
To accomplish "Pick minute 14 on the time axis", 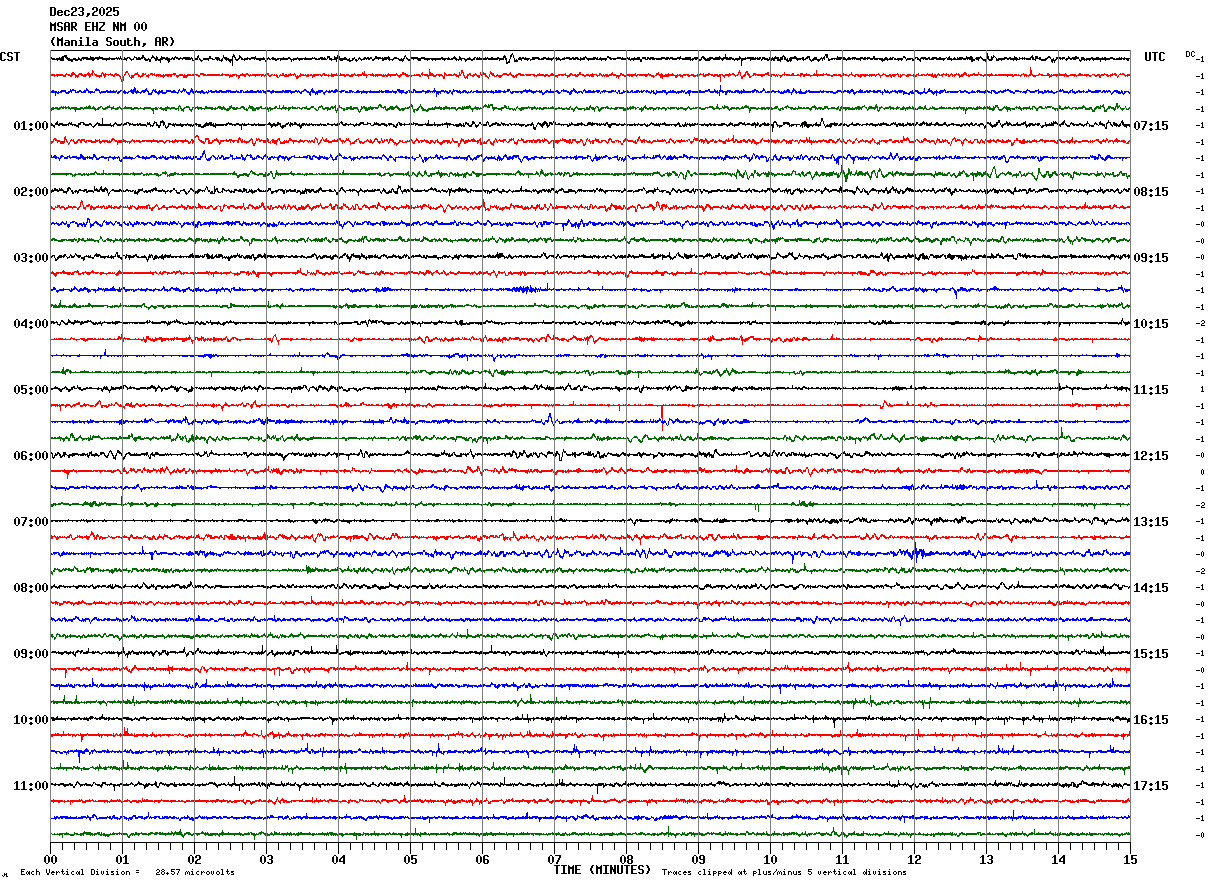I will pos(1058,859).
